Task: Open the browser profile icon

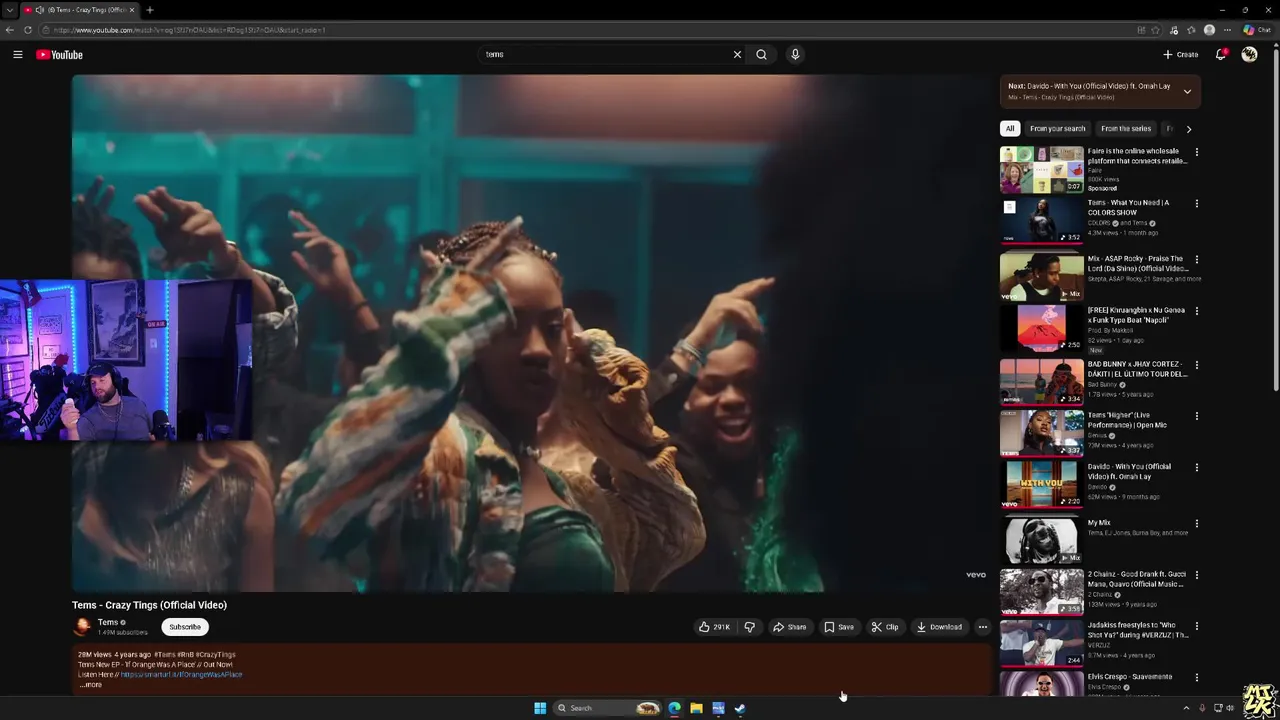Action: 1210,30
